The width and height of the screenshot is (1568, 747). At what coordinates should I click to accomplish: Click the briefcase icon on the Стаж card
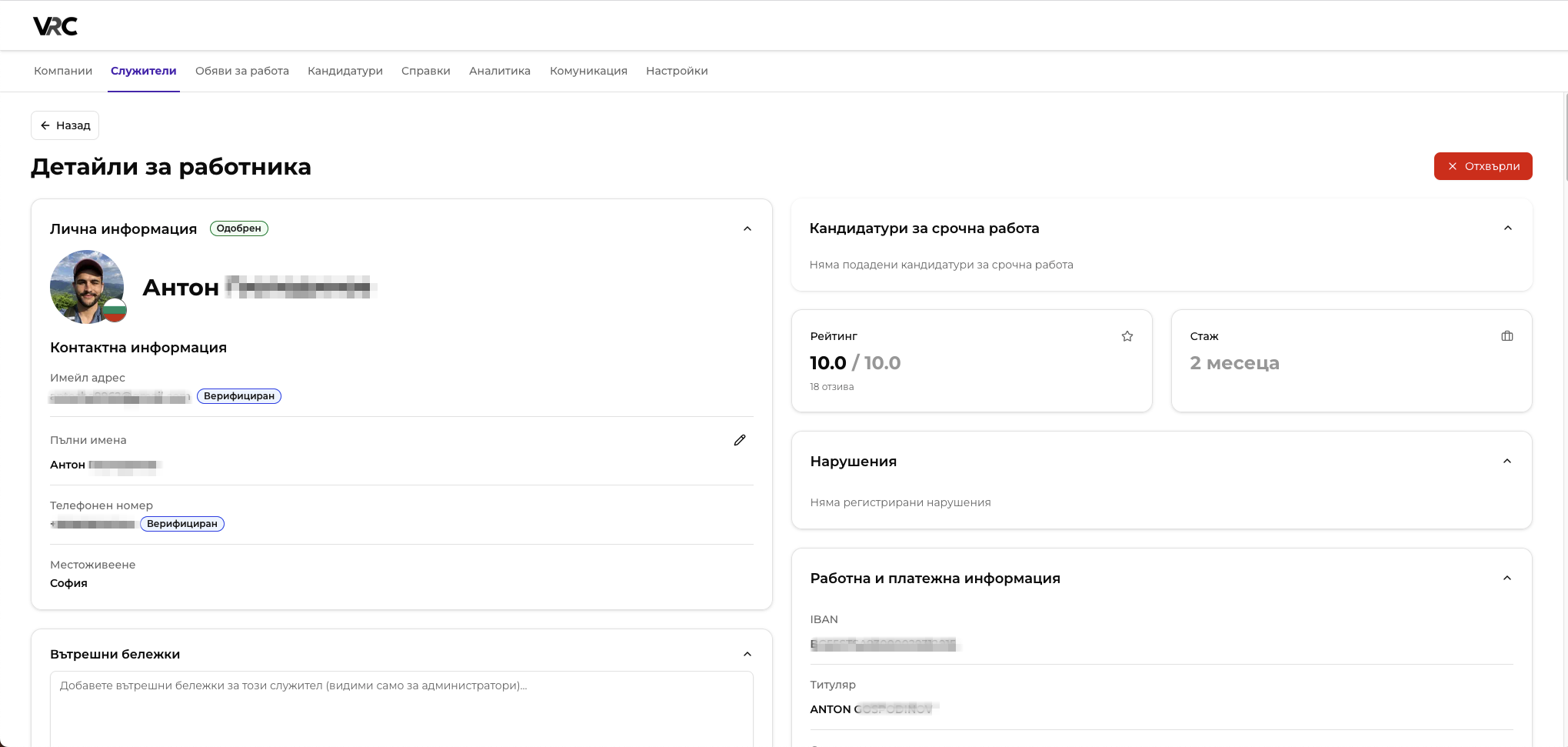tap(1506, 336)
